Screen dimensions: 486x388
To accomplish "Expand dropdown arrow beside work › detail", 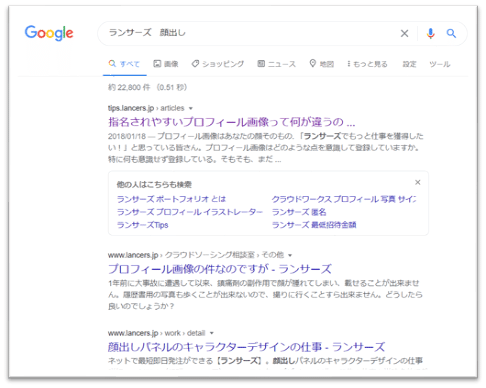I will pos(211,333).
